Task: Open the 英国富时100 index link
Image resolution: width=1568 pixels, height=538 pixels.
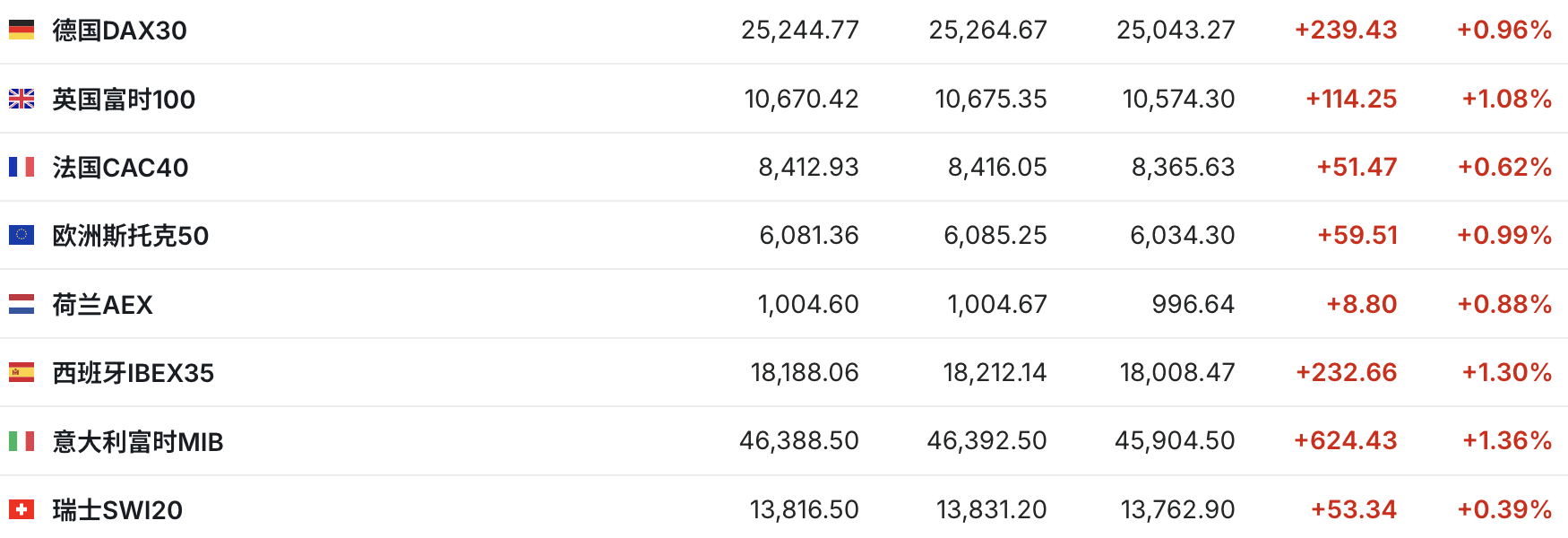Action: [124, 99]
